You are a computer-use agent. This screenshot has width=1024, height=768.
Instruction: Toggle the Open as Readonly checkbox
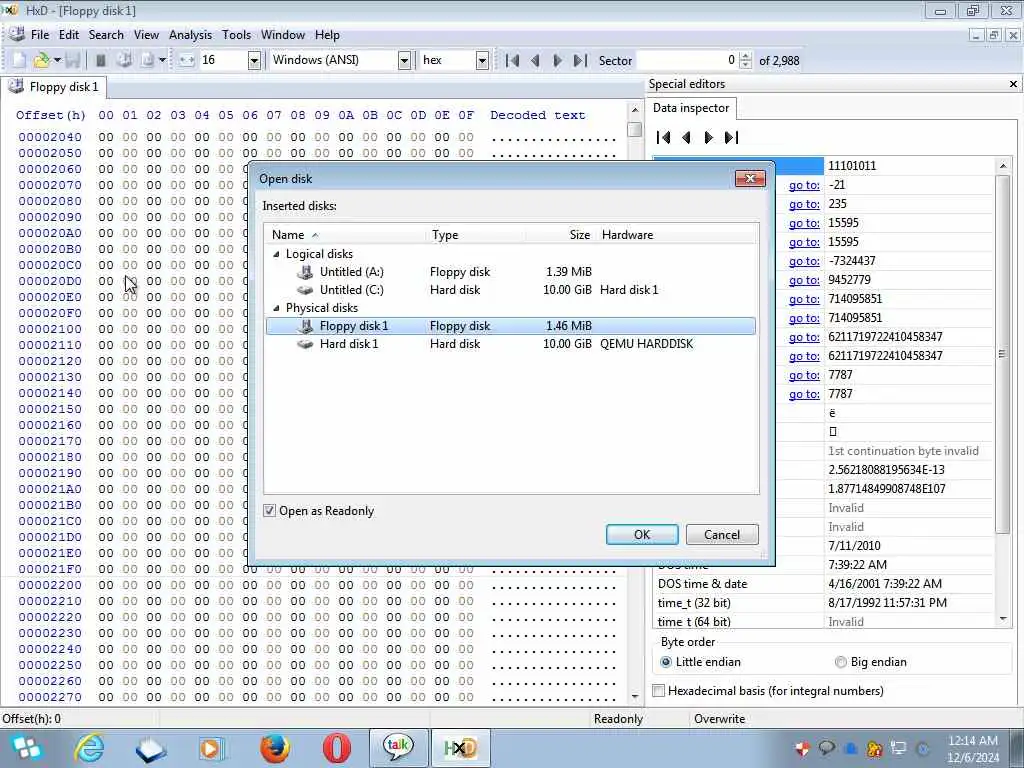point(269,511)
